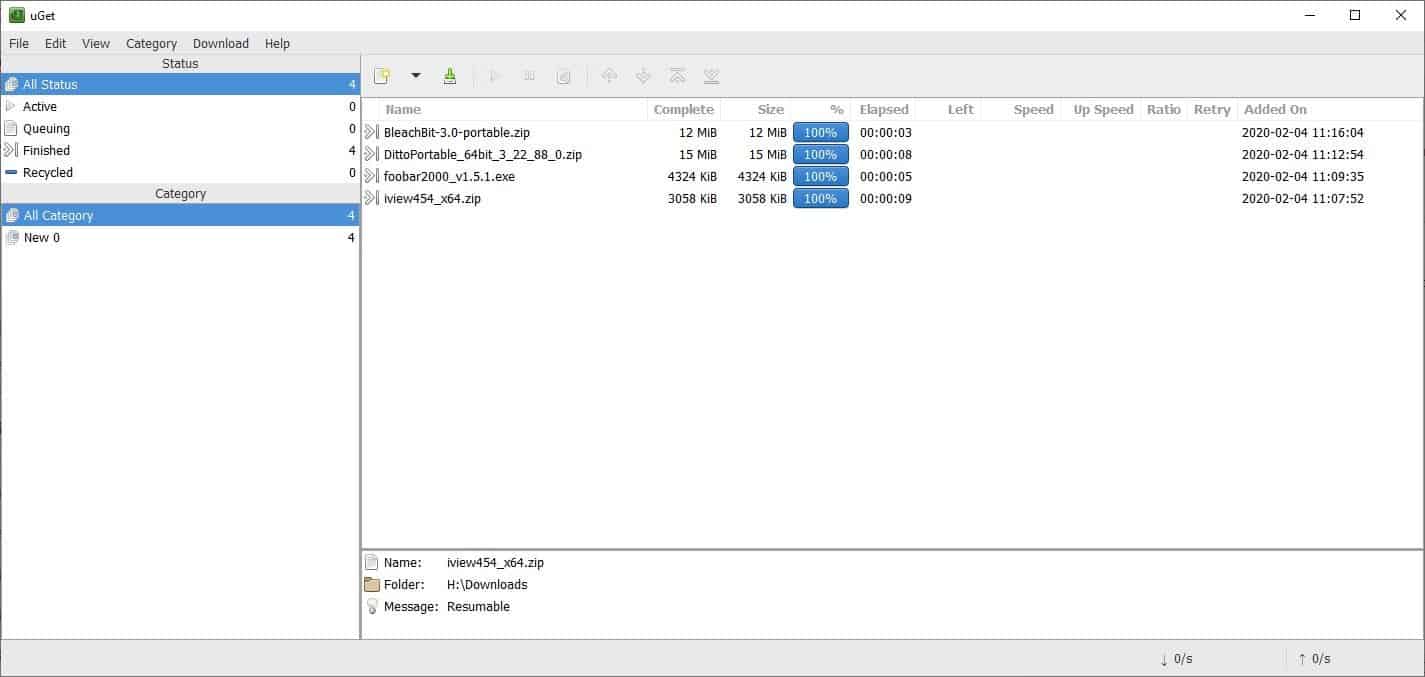Move selected download down in queue

(x=643, y=75)
